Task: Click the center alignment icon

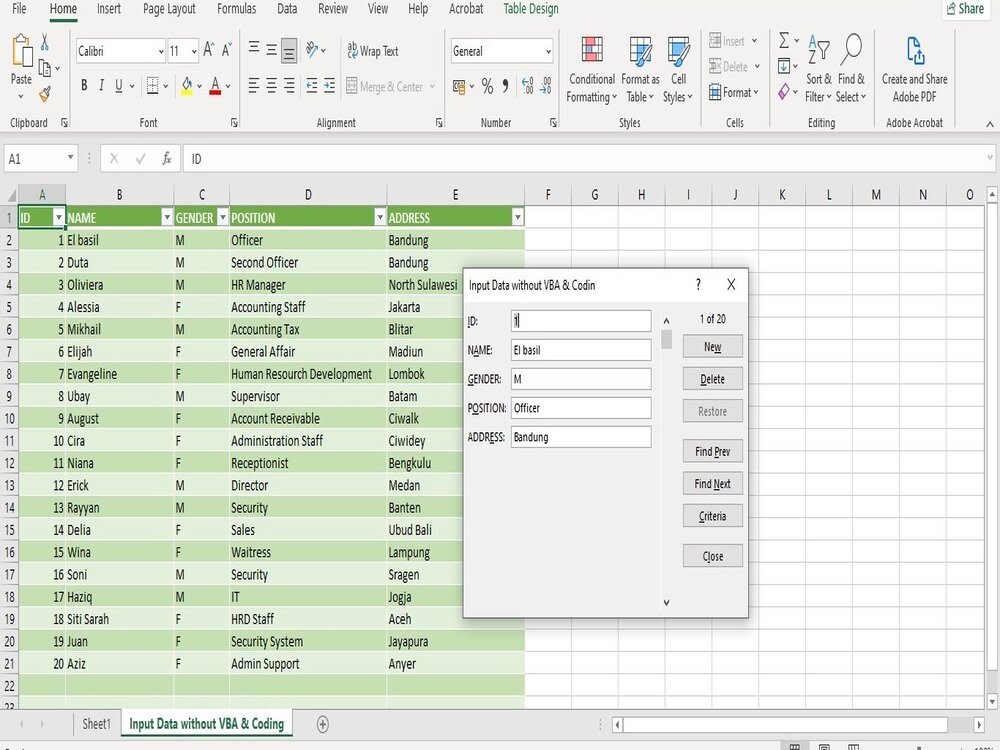Action: [271, 85]
